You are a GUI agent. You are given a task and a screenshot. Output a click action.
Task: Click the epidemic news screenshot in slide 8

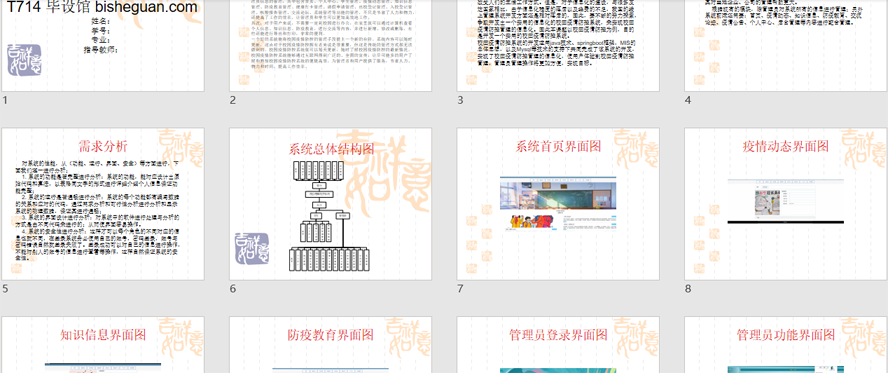click(x=785, y=201)
